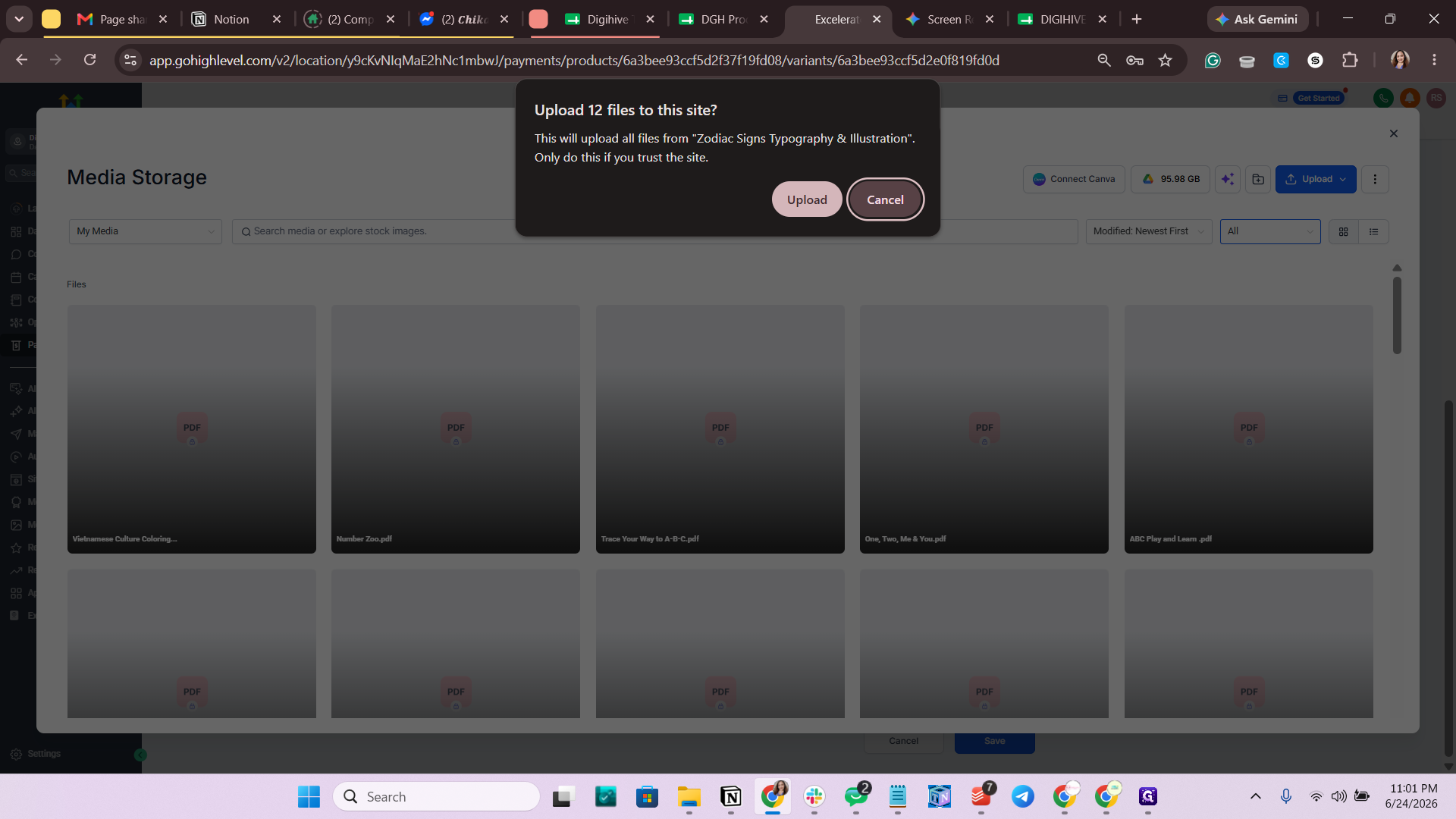The image size is (1456, 819).
Task: Open Settings in the left sidebar
Action: (x=36, y=754)
